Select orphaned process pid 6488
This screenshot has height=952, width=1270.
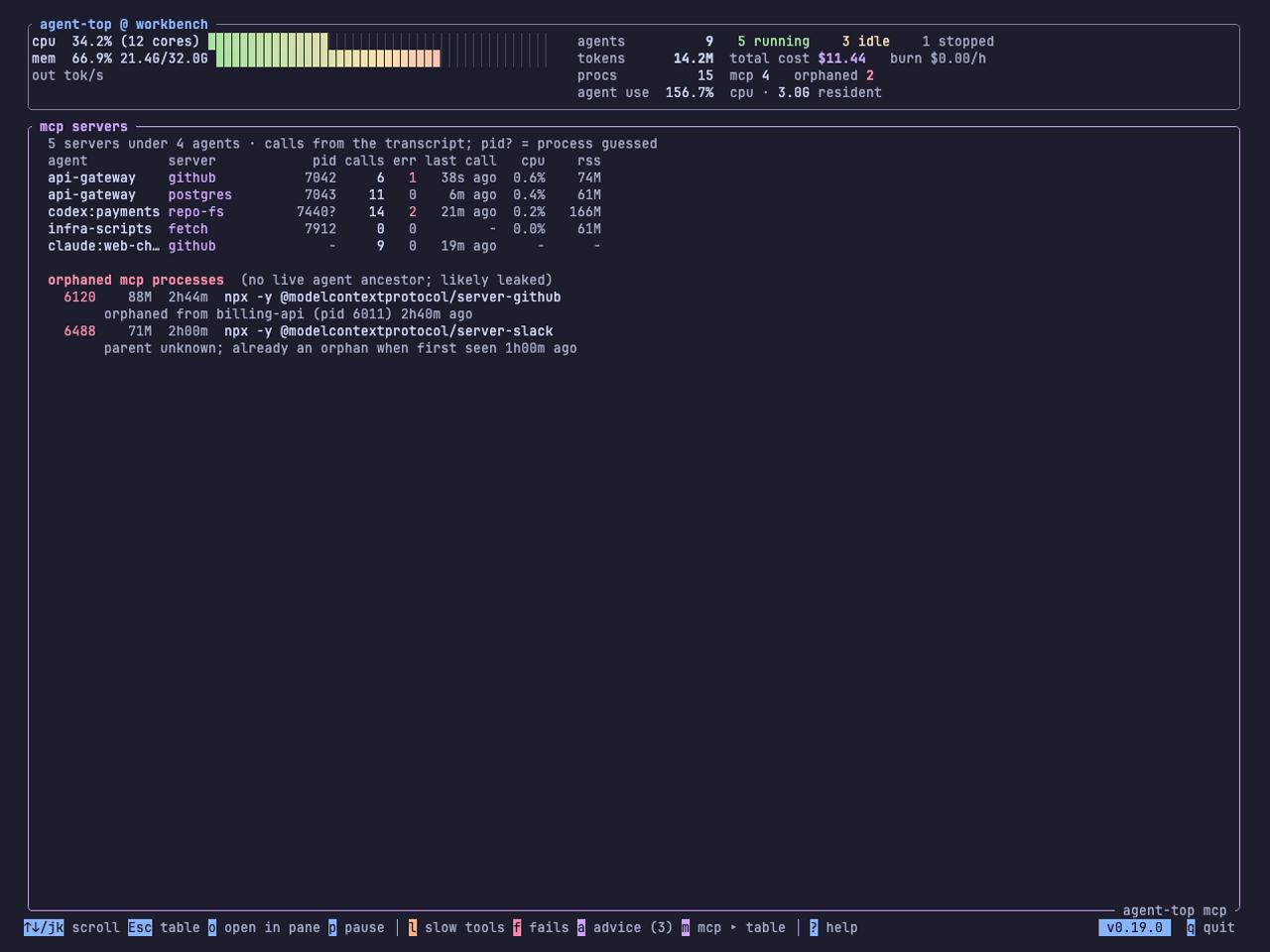80,331
